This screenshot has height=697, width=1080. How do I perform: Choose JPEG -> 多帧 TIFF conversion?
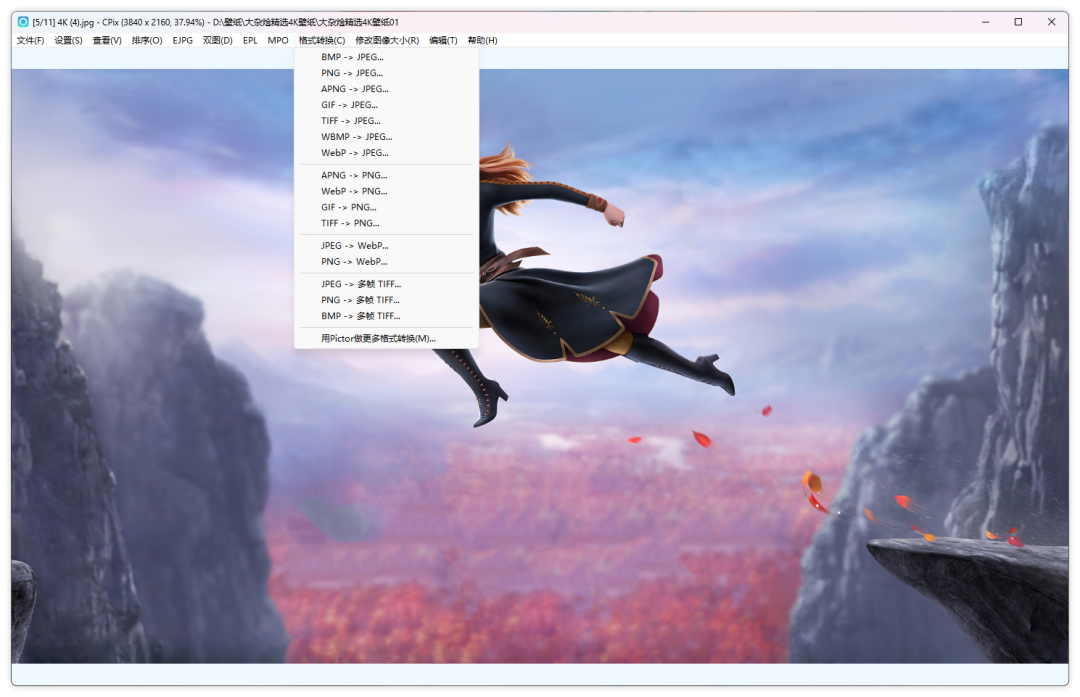tap(386, 284)
